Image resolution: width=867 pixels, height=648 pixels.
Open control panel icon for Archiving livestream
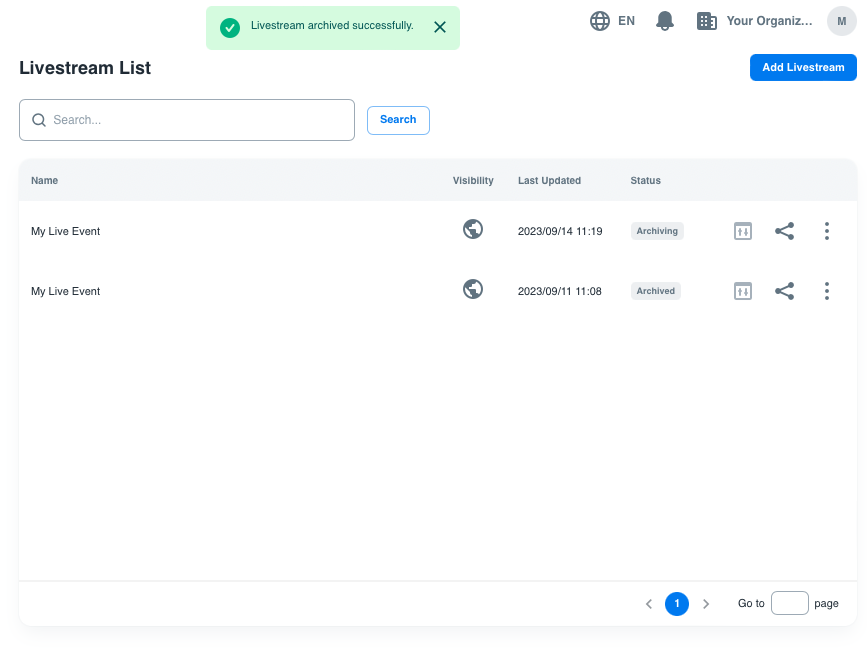point(742,232)
